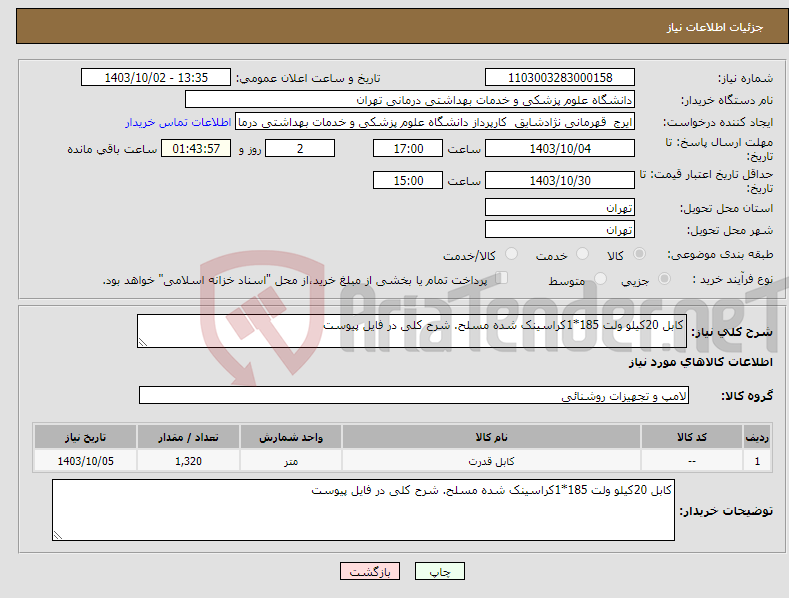
Task: Select the کالا radio button
Action: [639, 254]
